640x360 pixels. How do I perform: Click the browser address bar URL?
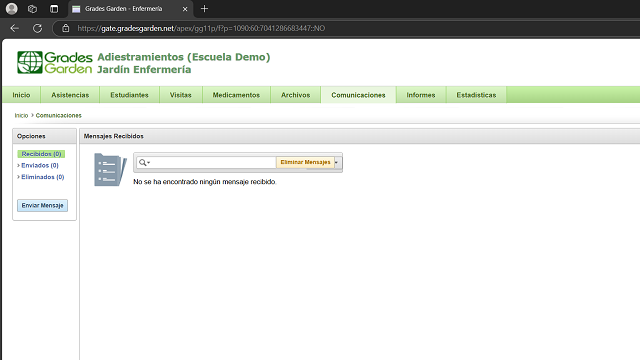tap(201, 28)
